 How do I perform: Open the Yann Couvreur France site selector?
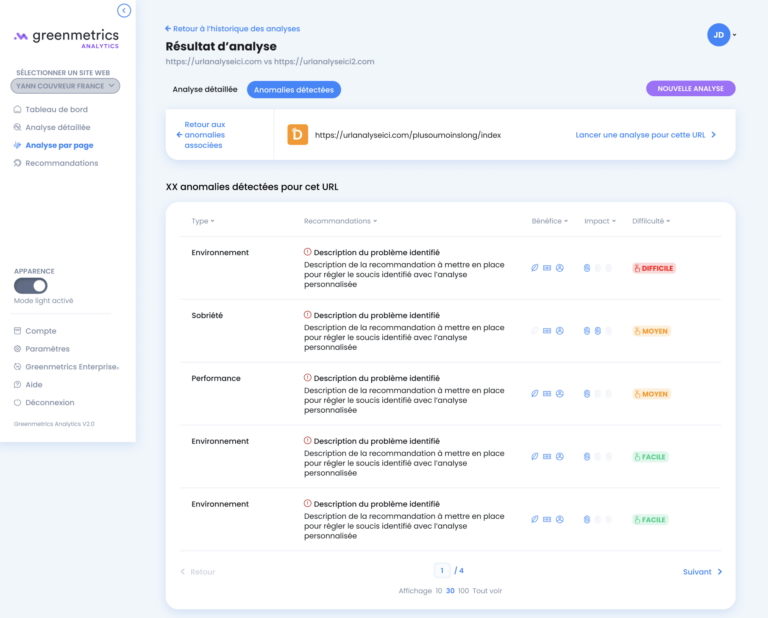click(x=65, y=86)
